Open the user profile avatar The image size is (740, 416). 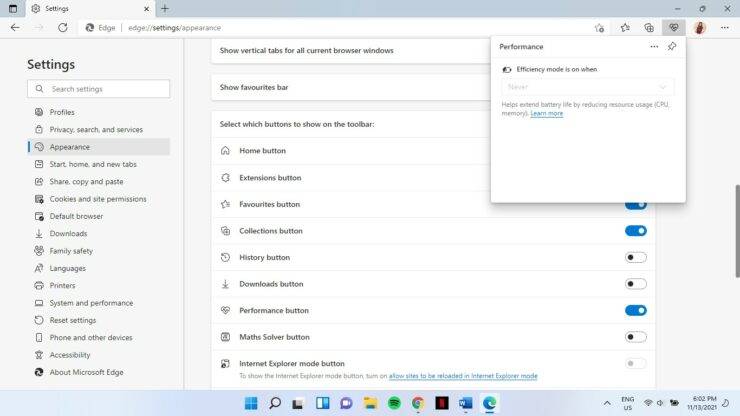point(699,28)
